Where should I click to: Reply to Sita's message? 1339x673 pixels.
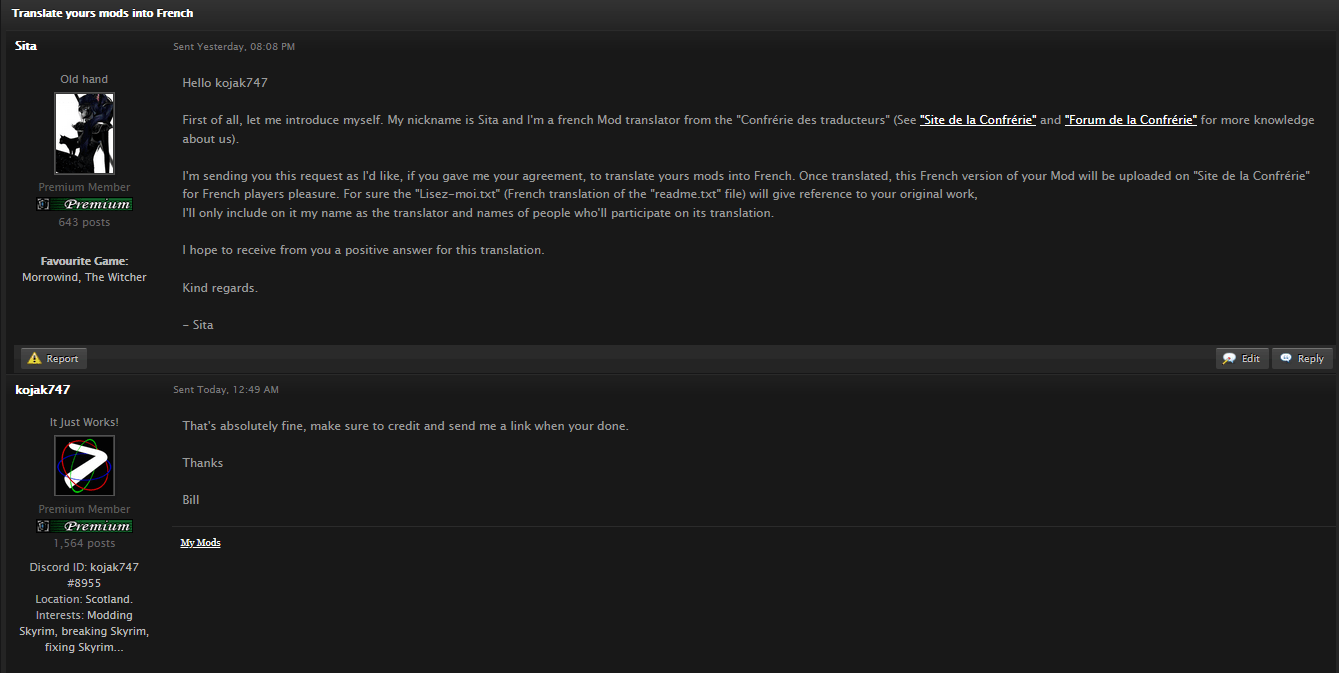tap(1302, 358)
